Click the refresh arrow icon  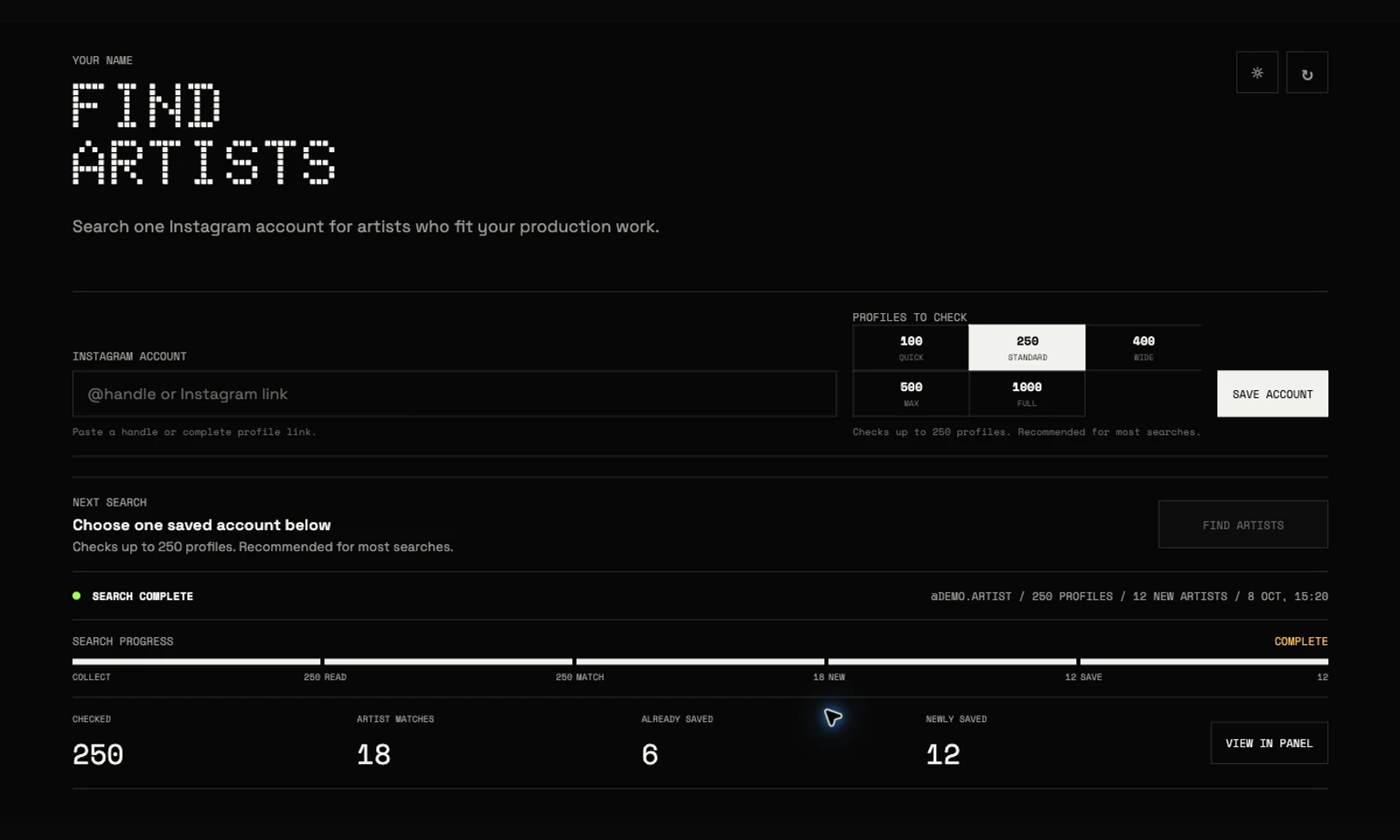(1307, 73)
